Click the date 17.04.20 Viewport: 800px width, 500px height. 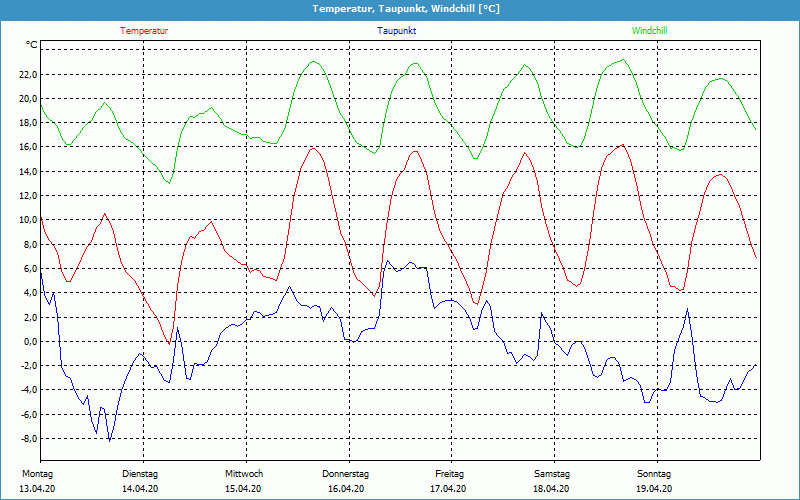(448, 489)
